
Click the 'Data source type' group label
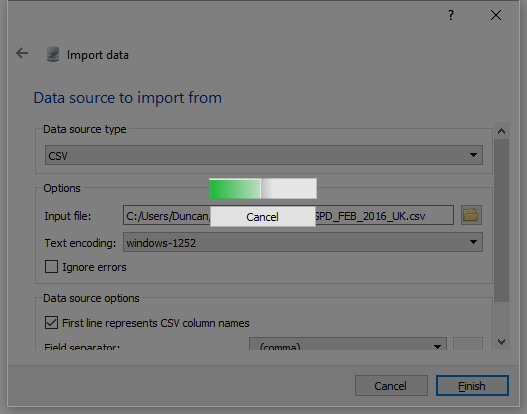pos(85,129)
